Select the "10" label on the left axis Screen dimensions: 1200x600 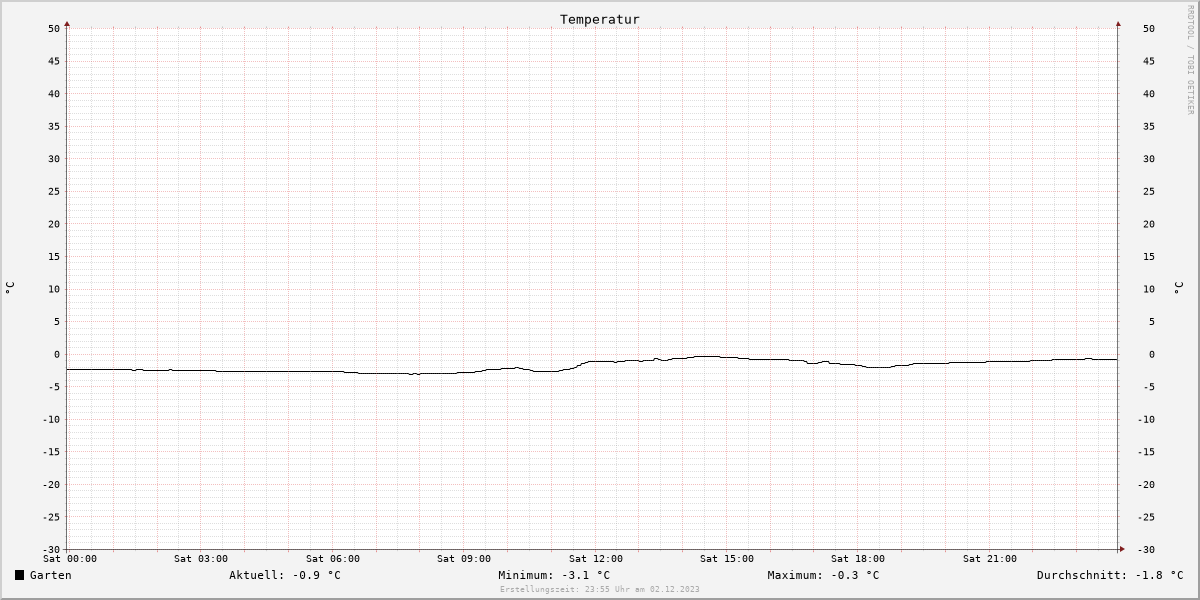(x=54, y=289)
